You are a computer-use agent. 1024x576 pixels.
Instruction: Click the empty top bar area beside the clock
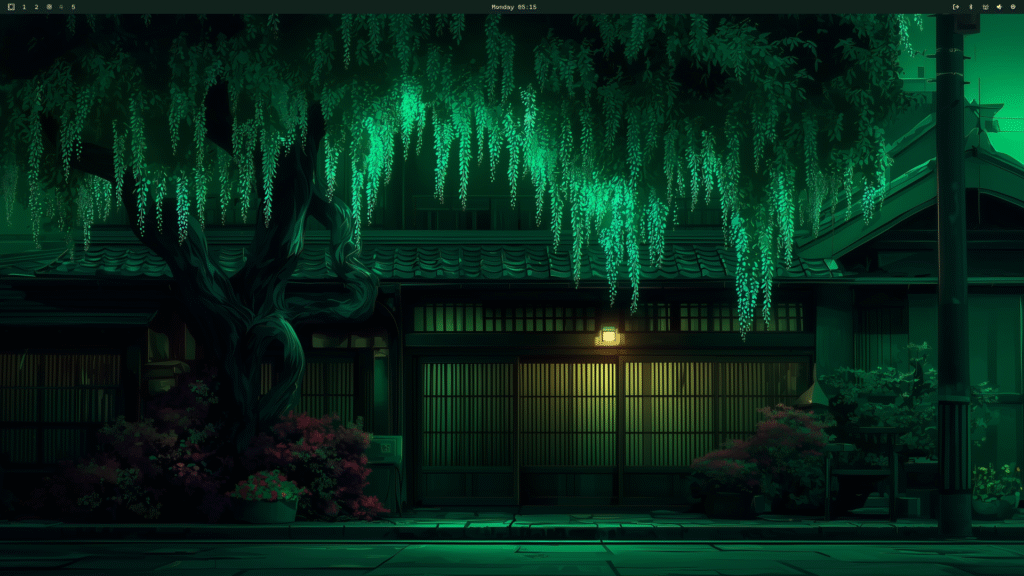tap(700, 7)
